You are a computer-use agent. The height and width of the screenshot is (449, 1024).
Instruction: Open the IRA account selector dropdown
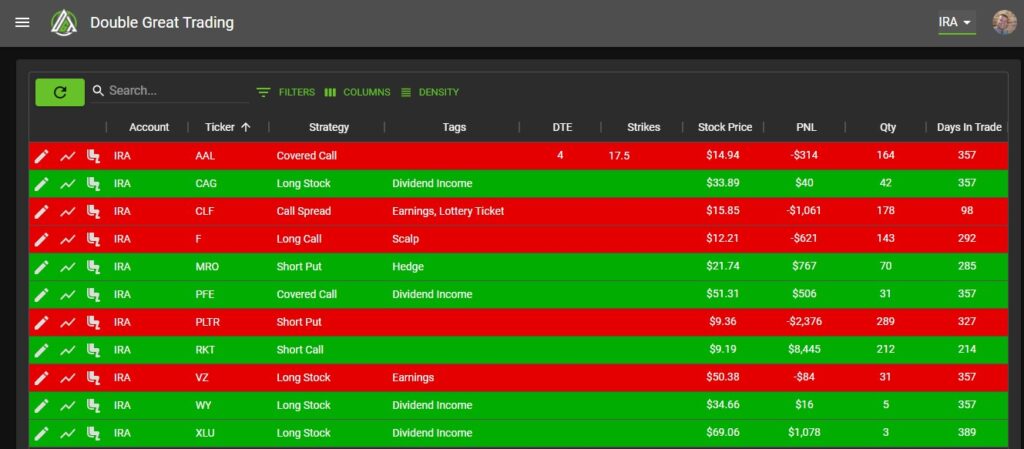[957, 22]
